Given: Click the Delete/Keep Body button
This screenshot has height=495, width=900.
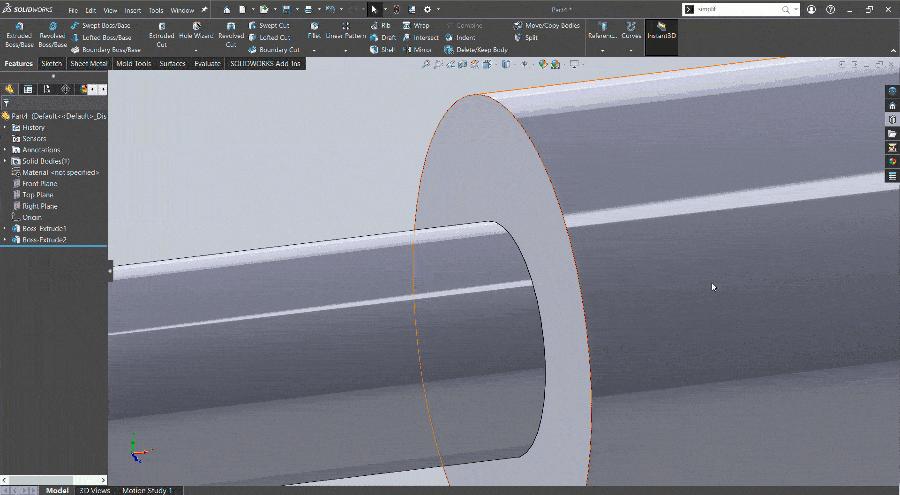Looking at the screenshot, I should (x=478, y=49).
